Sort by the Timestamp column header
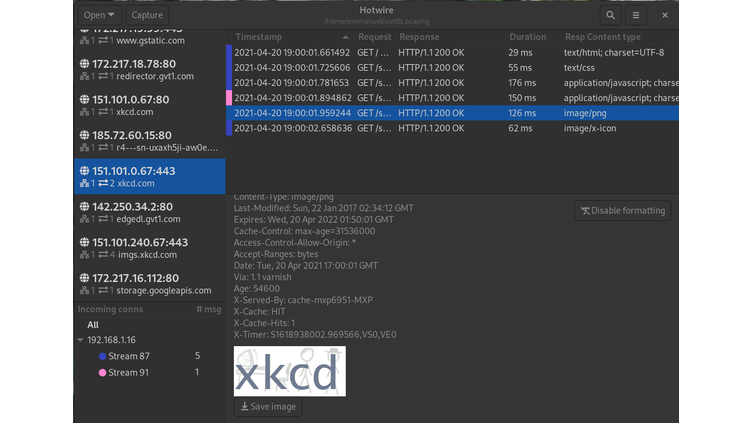Screen dimensions: 752x423 click(x=258, y=36)
